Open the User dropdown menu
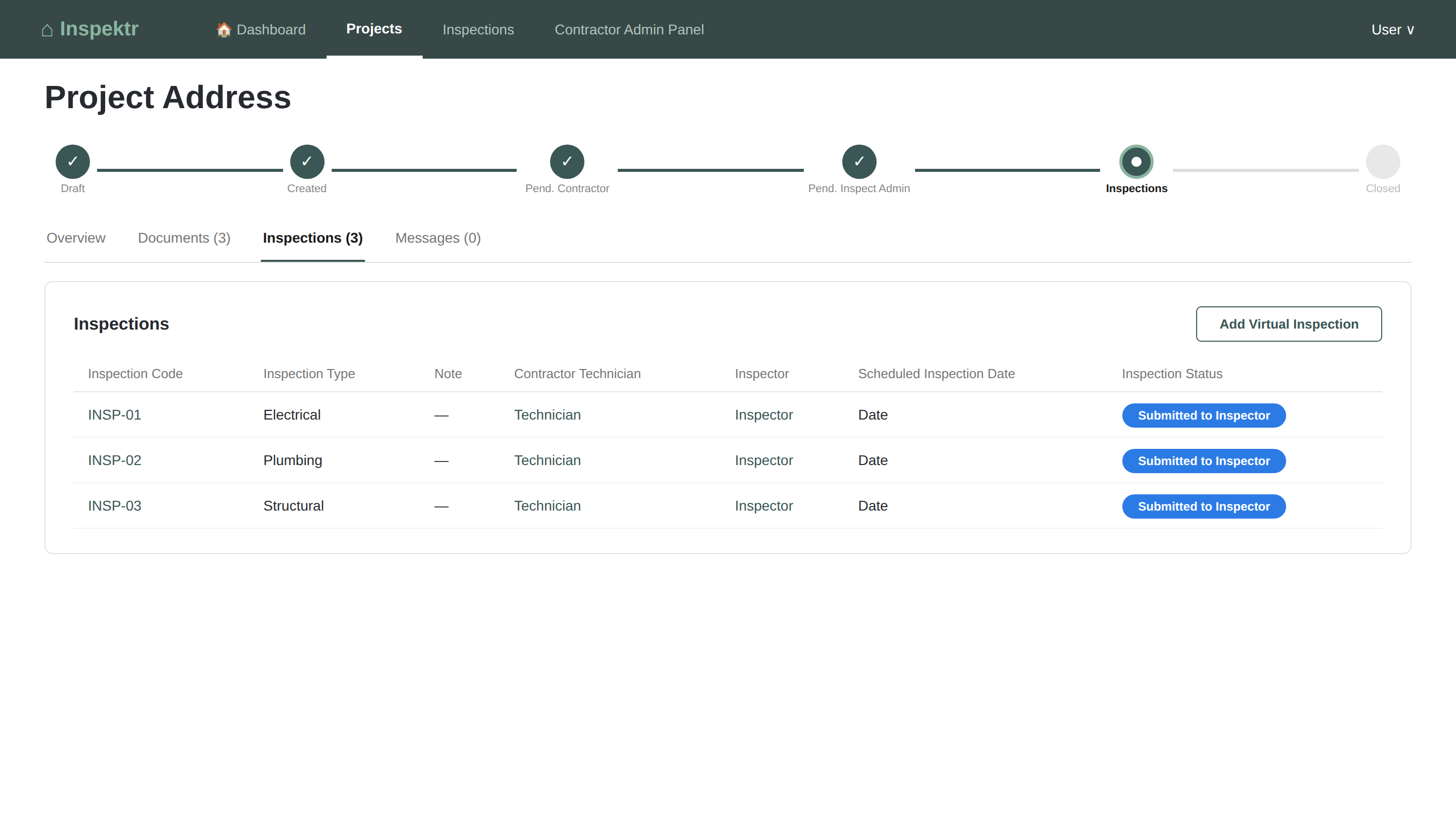 pyautogui.click(x=1392, y=30)
